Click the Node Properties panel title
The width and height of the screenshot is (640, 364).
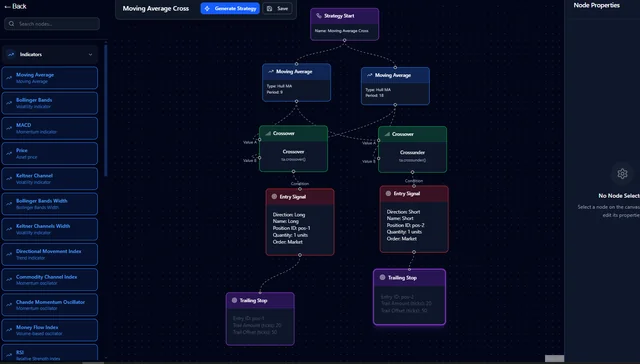(x=596, y=5)
